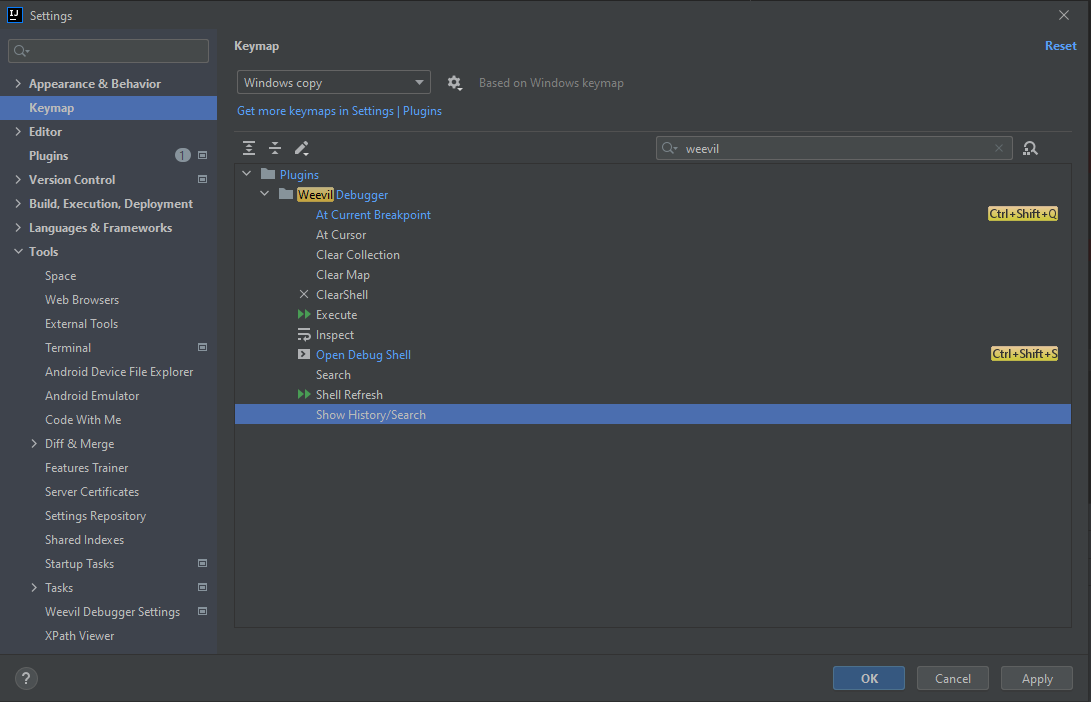Close the Settings dialog window
Image resolution: width=1091 pixels, height=702 pixels.
click(1063, 15)
